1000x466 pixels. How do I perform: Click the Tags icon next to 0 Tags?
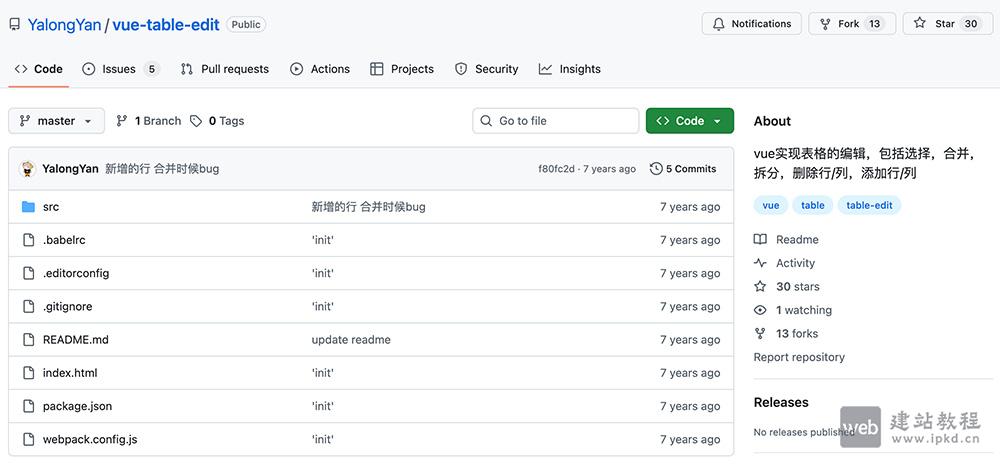point(196,121)
